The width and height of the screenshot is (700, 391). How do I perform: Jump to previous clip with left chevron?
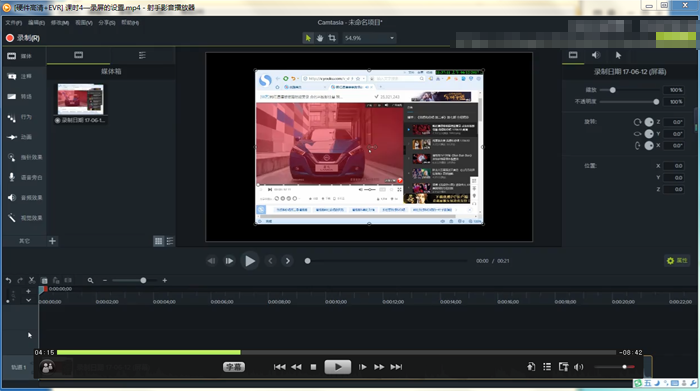click(x=270, y=261)
